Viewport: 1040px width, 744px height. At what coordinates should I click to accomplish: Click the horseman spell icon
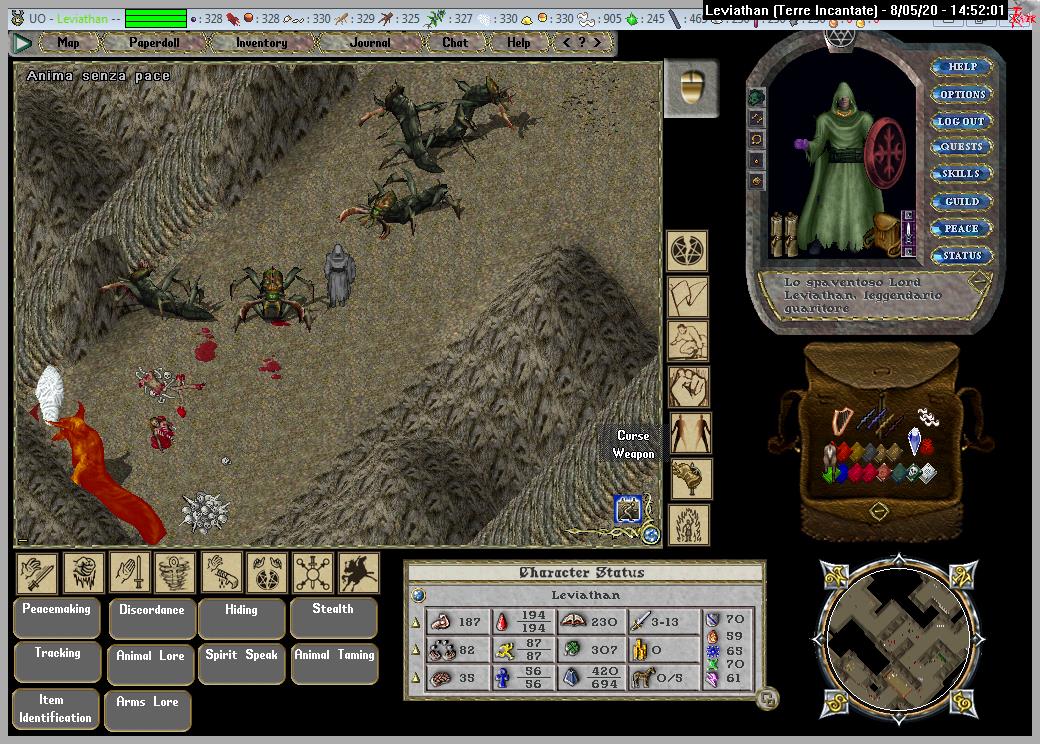click(x=359, y=573)
